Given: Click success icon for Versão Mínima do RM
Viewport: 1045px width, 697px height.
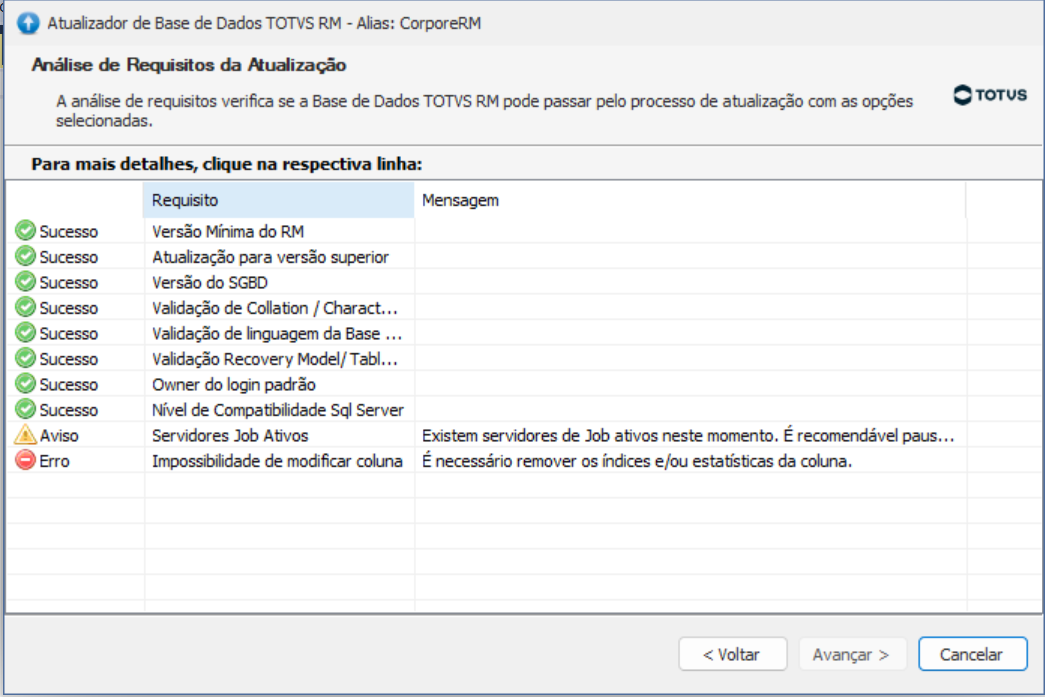Looking at the screenshot, I should pos(25,231).
